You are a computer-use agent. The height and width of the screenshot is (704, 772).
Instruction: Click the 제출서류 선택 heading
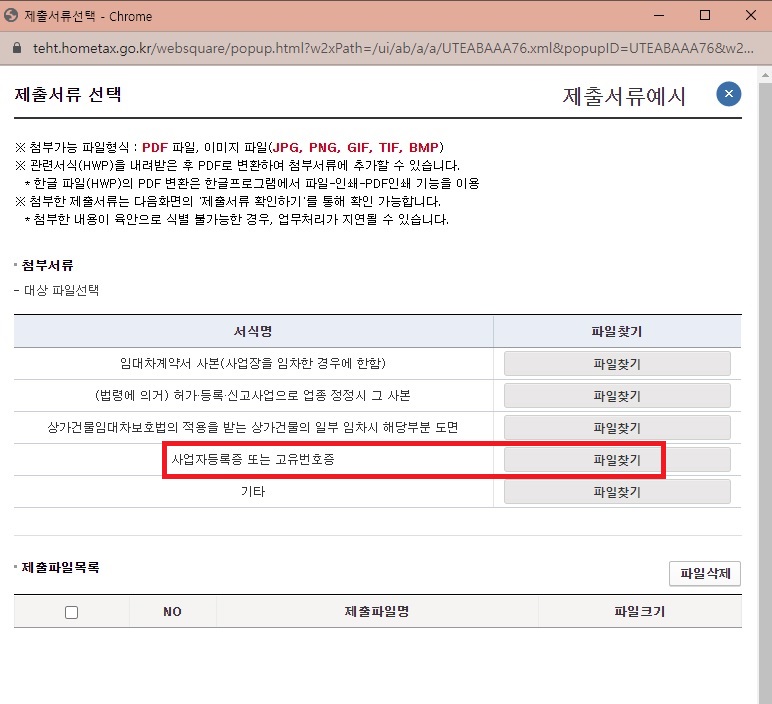[x=68, y=95]
